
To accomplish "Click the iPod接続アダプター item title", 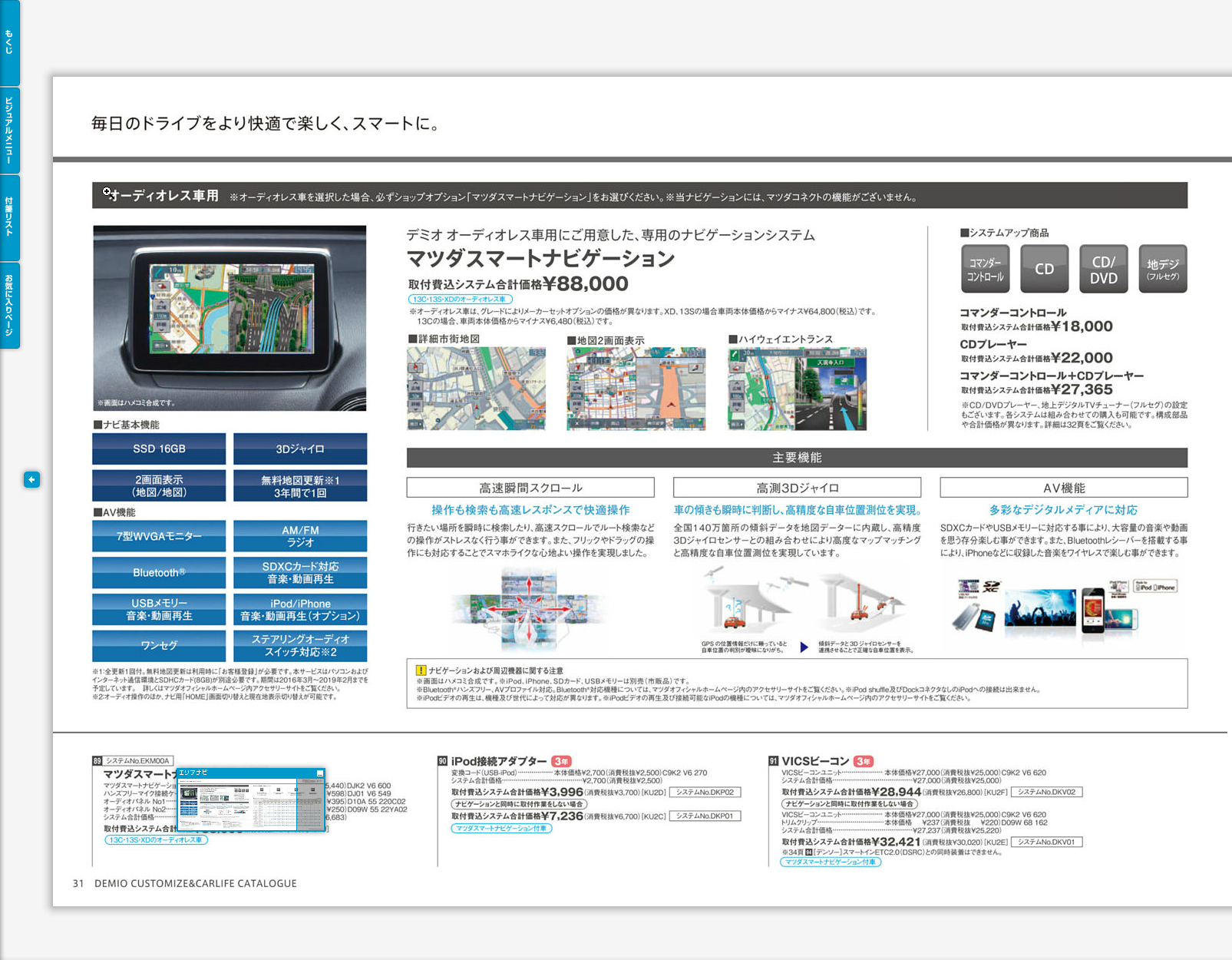I will (x=499, y=761).
